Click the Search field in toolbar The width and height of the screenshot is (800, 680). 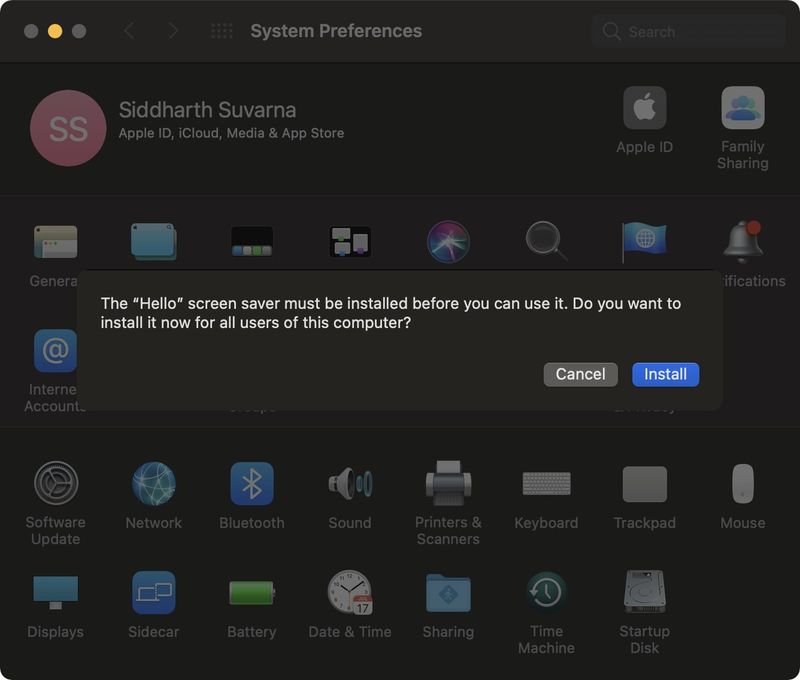(x=689, y=31)
